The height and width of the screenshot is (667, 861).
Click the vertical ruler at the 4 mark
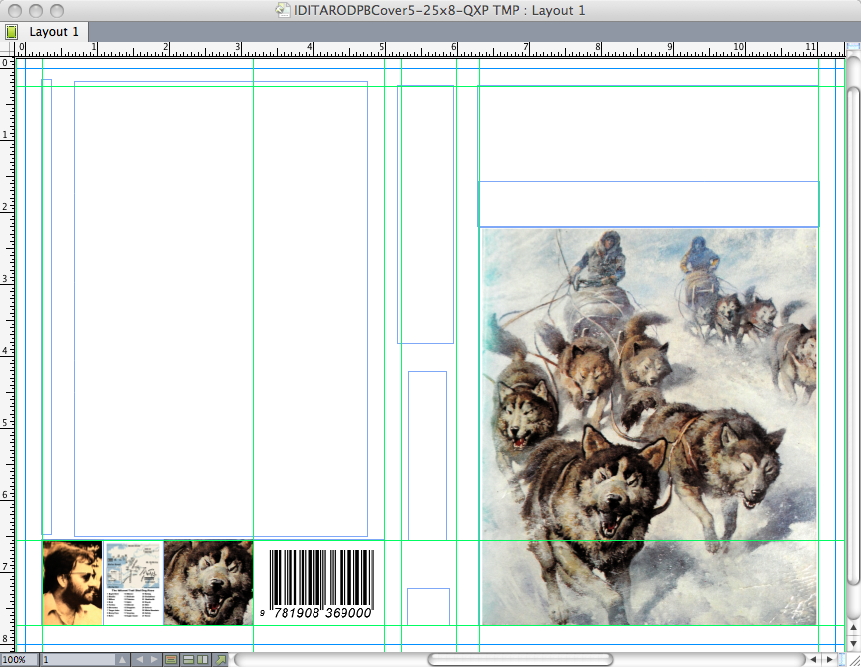pyautogui.click(x=7, y=351)
